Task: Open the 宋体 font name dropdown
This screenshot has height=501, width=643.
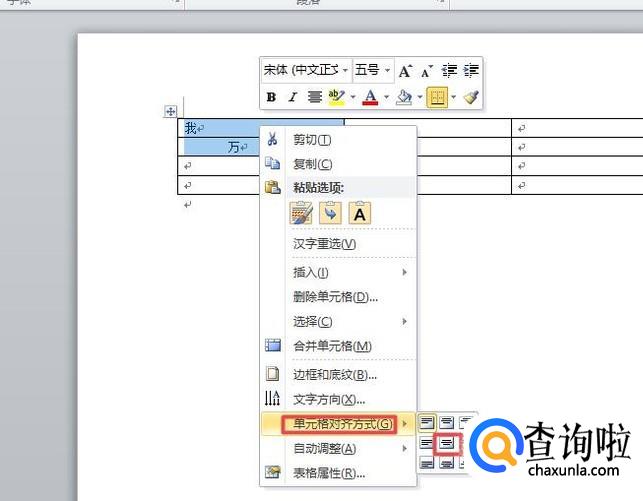Action: click(345, 70)
